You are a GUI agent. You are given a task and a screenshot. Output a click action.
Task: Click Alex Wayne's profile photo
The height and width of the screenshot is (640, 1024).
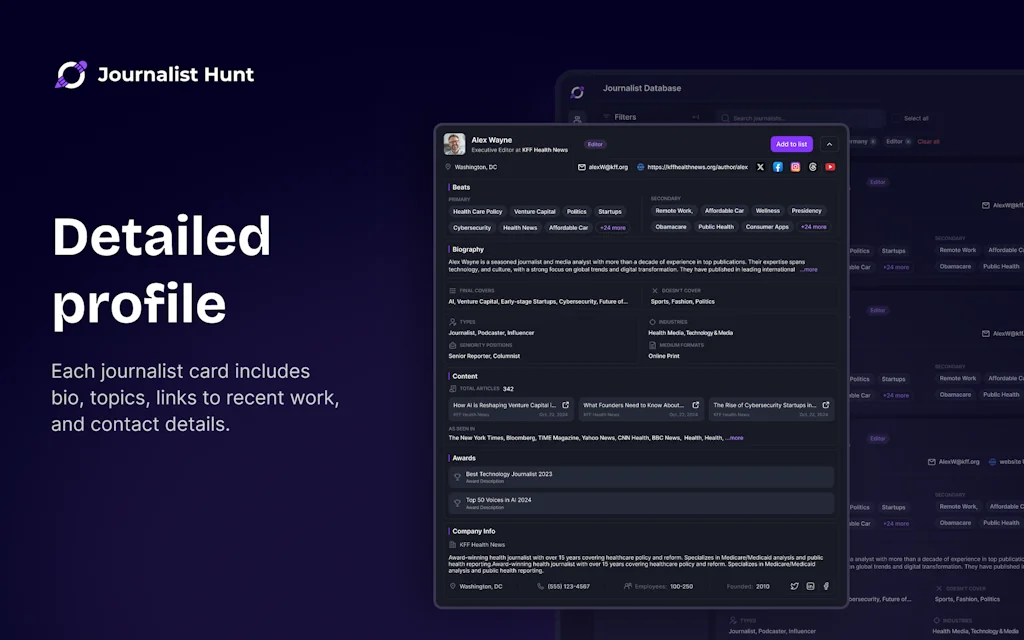coord(453,143)
